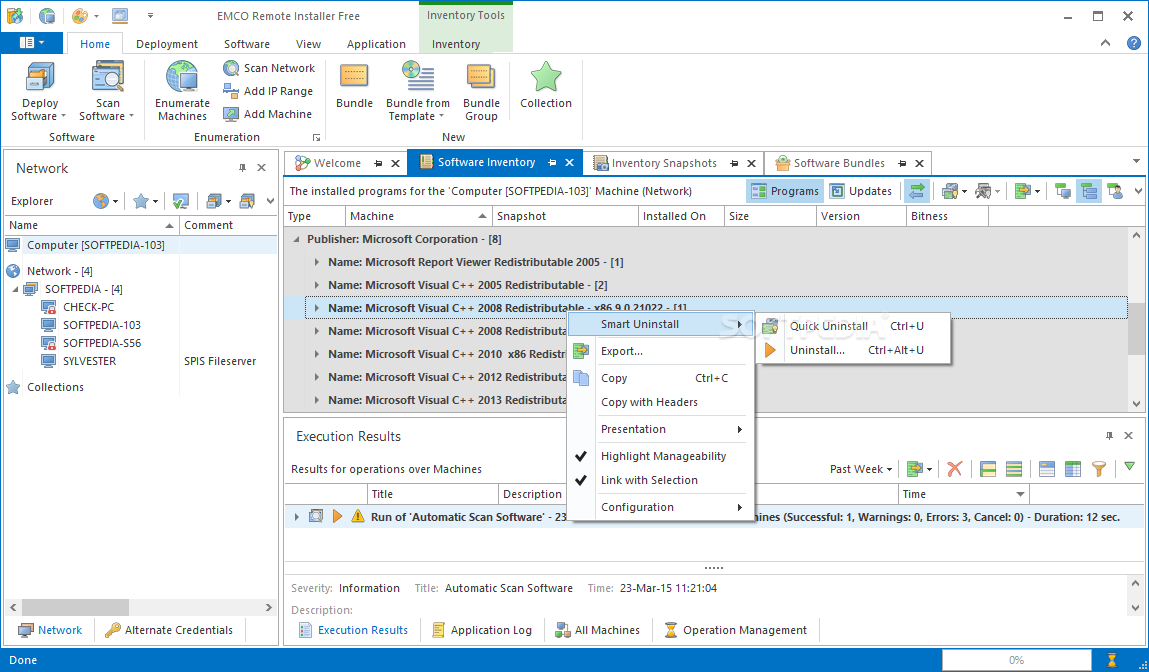Click Add IP Range in ribbon
1149x672 pixels.
(267, 91)
